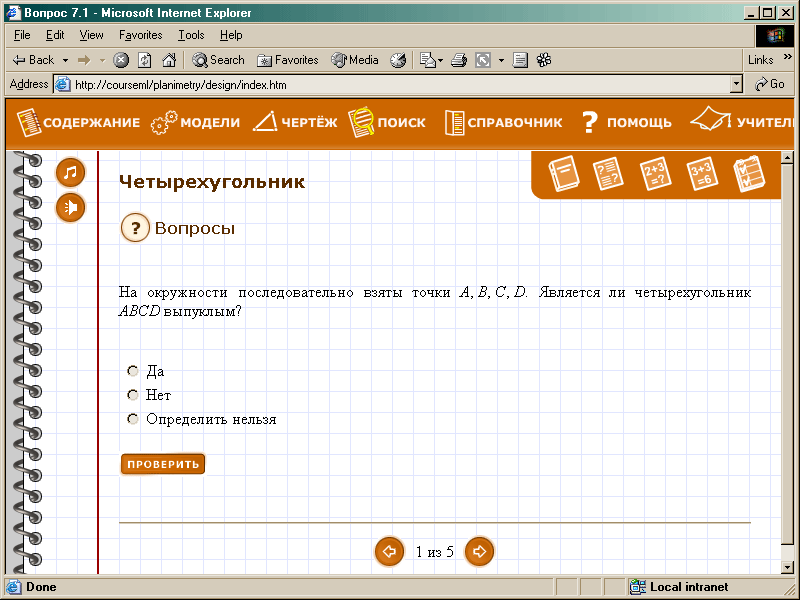The width and height of the screenshot is (800, 600).
Task: Open СОДЕРЖАНИЕ contents section
Action: tap(79, 123)
